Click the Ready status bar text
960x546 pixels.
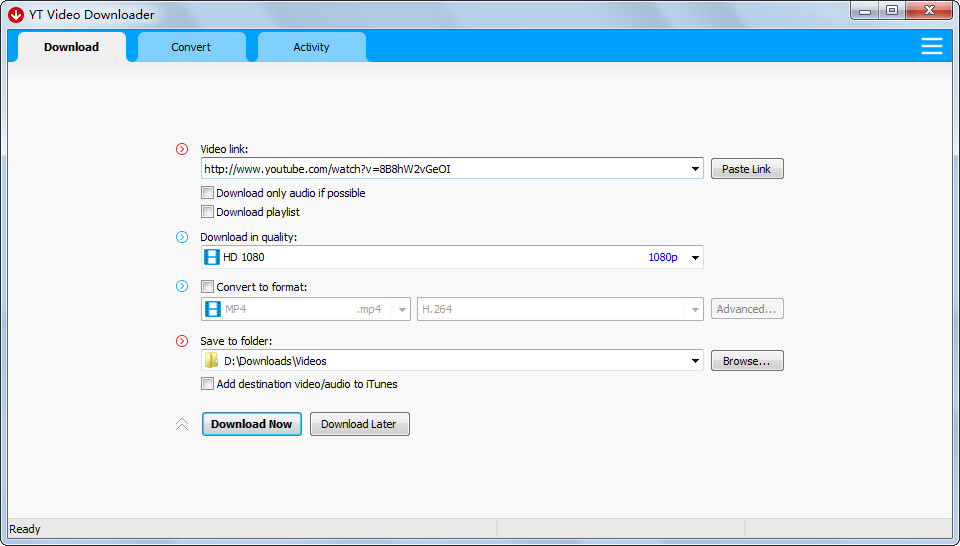tap(25, 529)
